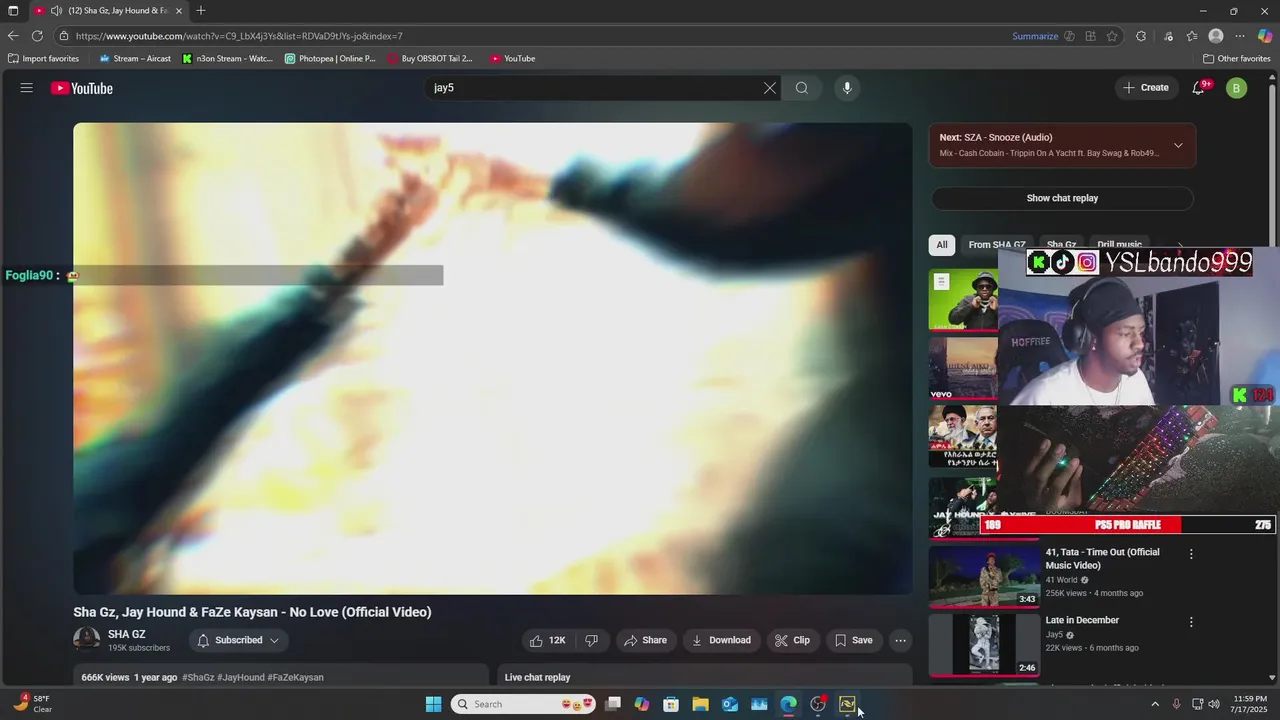Open the YouTube guide hamburger menu
Image resolution: width=1280 pixels, height=720 pixels.
tap(27, 88)
